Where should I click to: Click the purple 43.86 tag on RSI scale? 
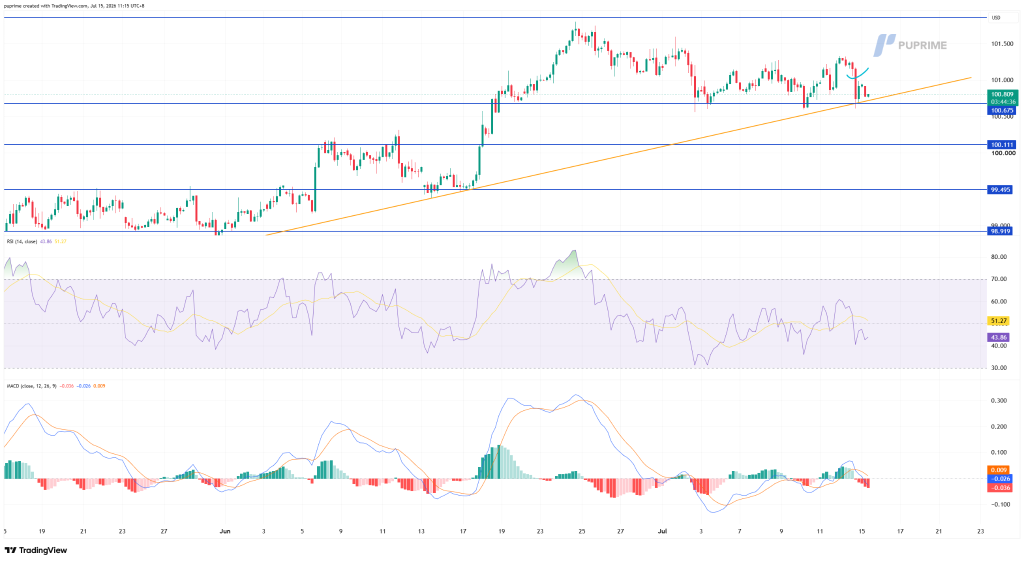click(x=999, y=337)
